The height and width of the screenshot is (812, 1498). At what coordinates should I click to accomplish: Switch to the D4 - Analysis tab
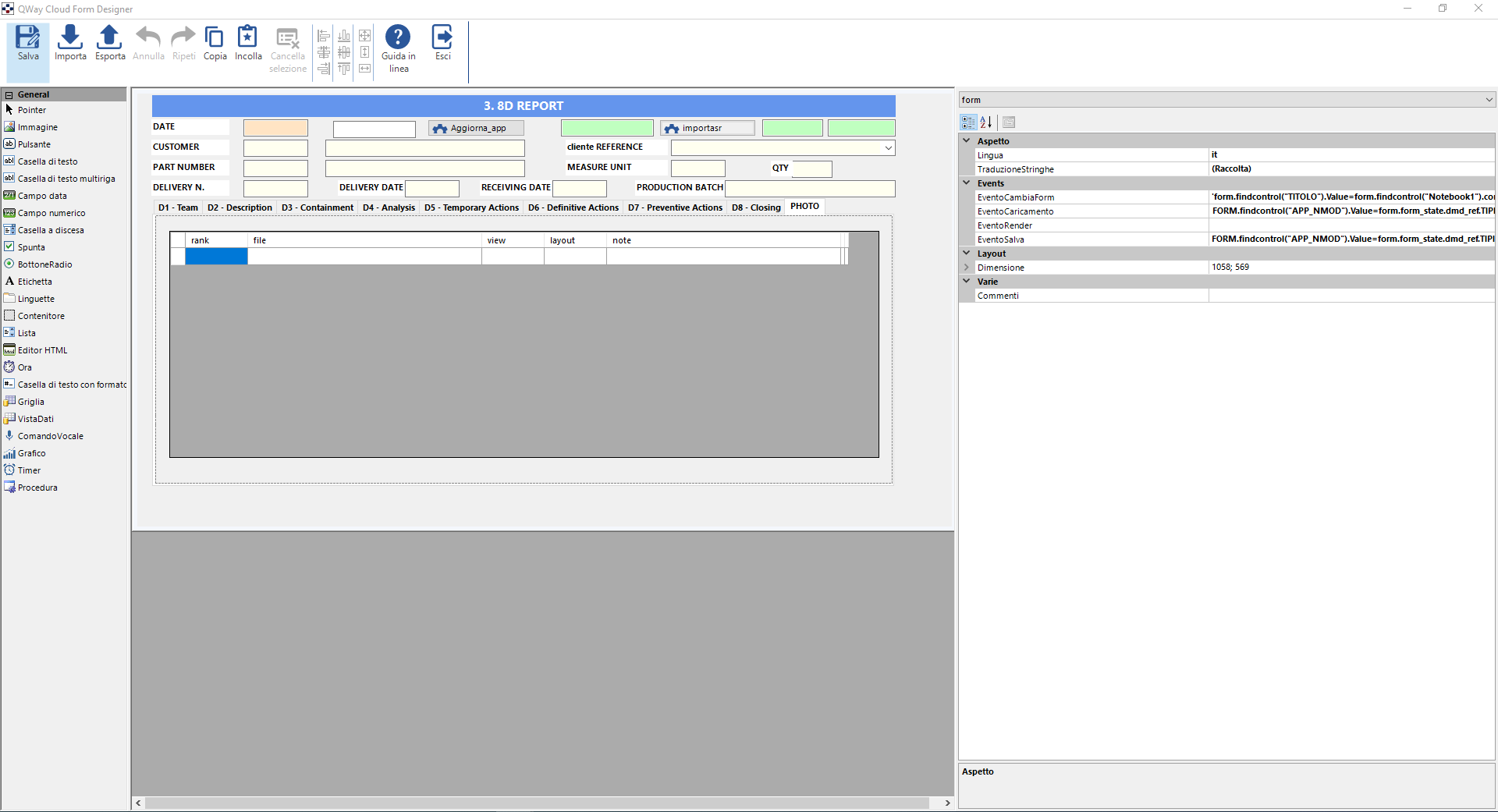[x=388, y=207]
